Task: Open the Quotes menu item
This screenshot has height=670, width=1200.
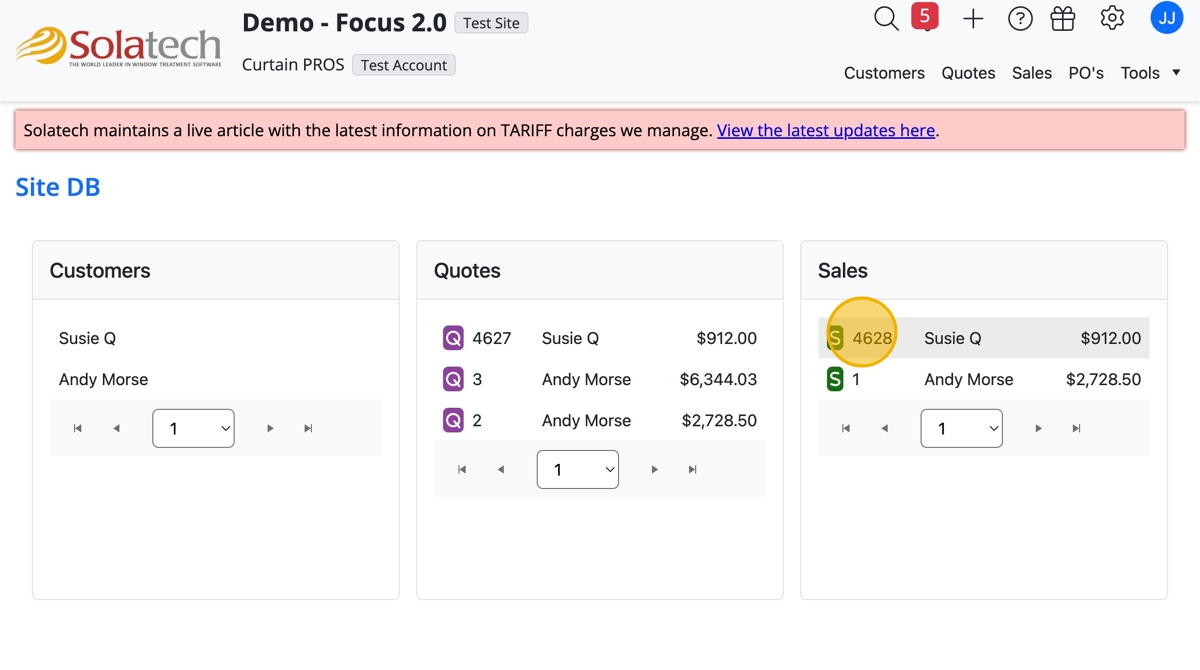Action: point(968,73)
